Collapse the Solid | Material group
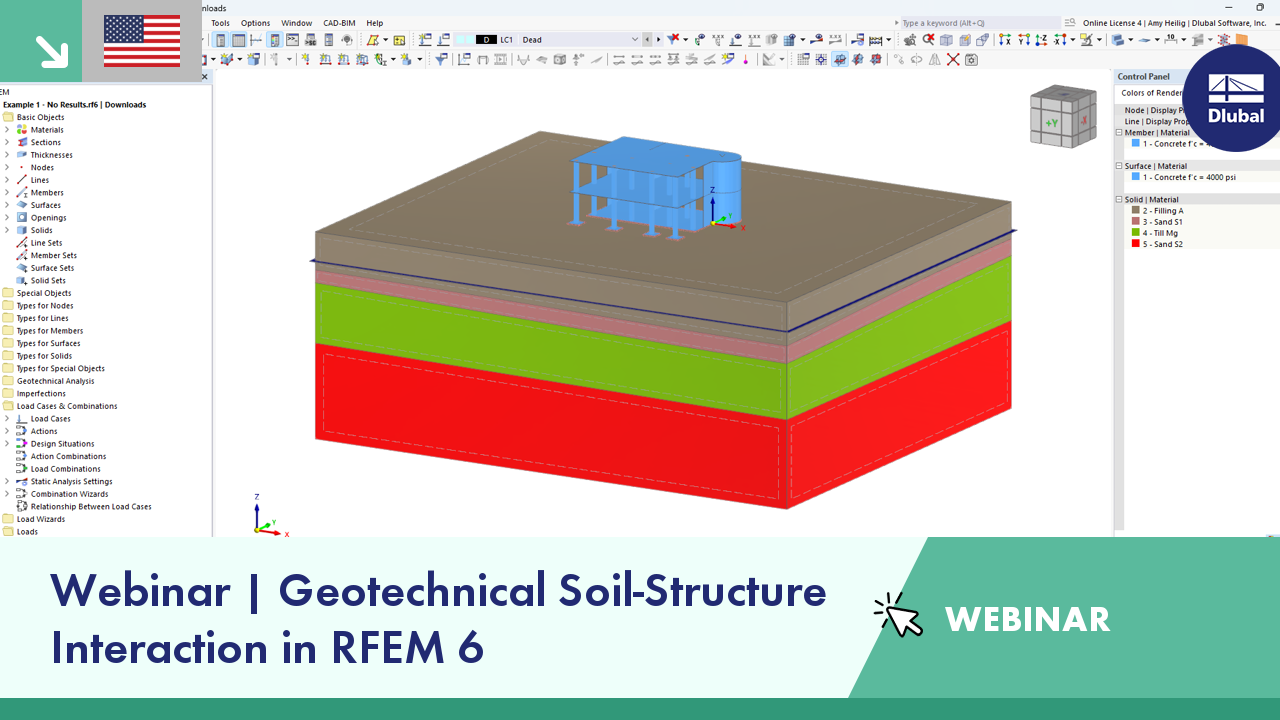This screenshot has width=1280, height=720. click(1119, 199)
